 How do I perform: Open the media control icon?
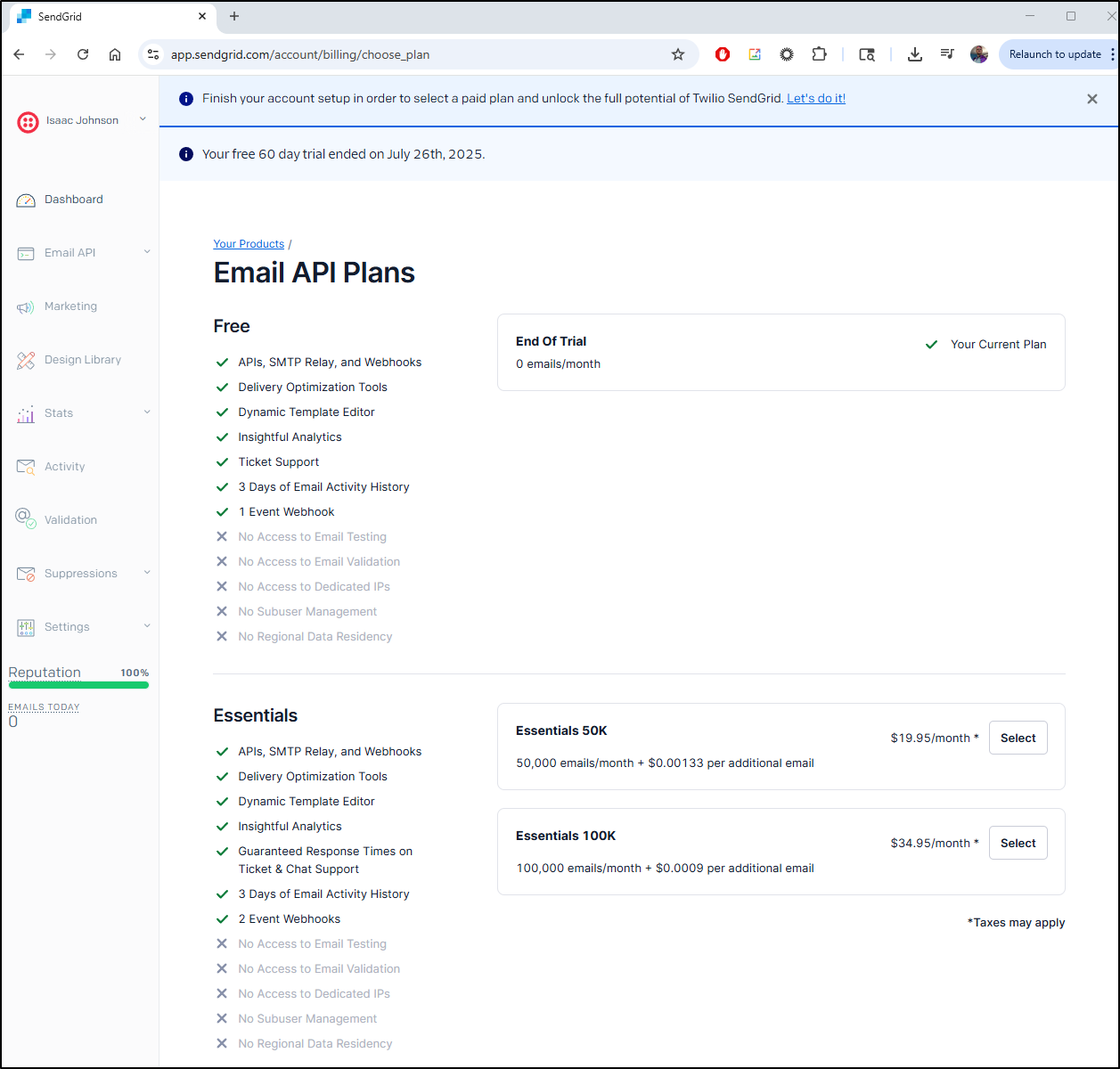click(947, 54)
